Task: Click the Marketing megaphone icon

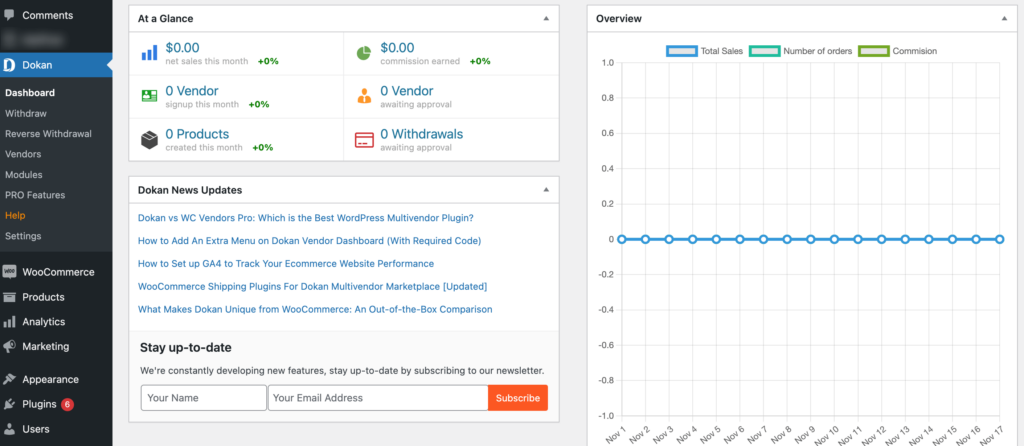Action: (x=9, y=347)
